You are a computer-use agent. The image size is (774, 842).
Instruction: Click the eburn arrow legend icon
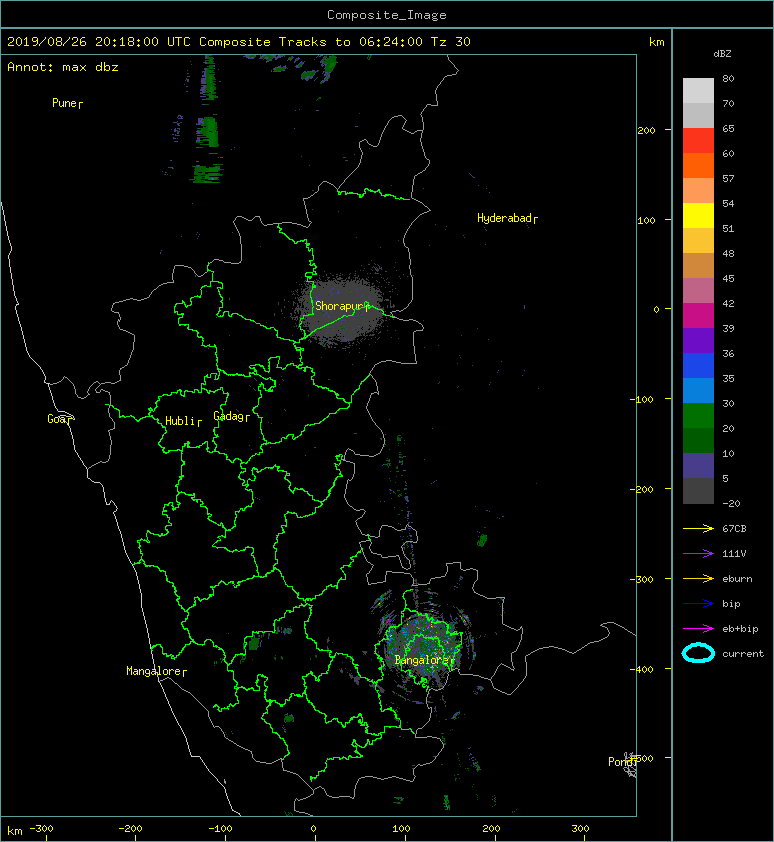698,579
